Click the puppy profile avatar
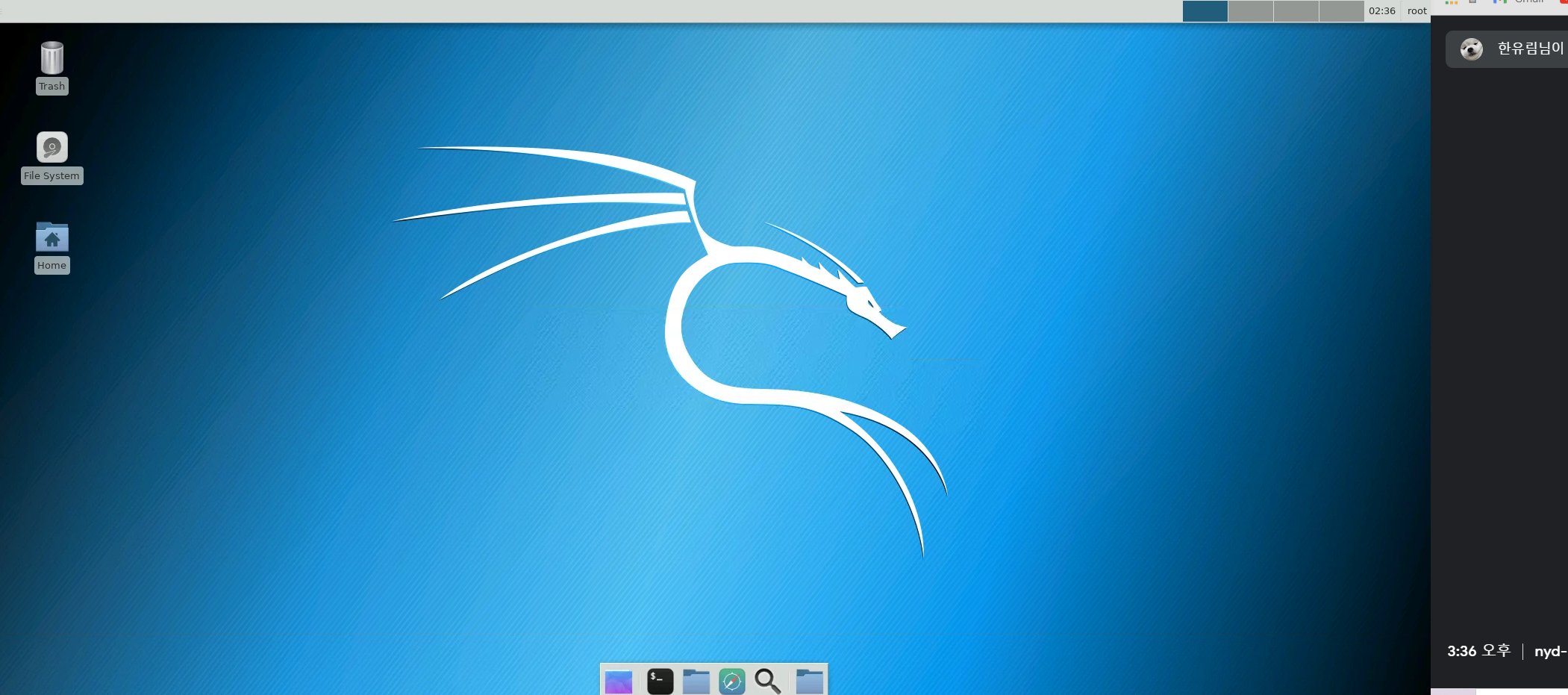Screen dimensions: 1568x695 click(x=1472, y=49)
